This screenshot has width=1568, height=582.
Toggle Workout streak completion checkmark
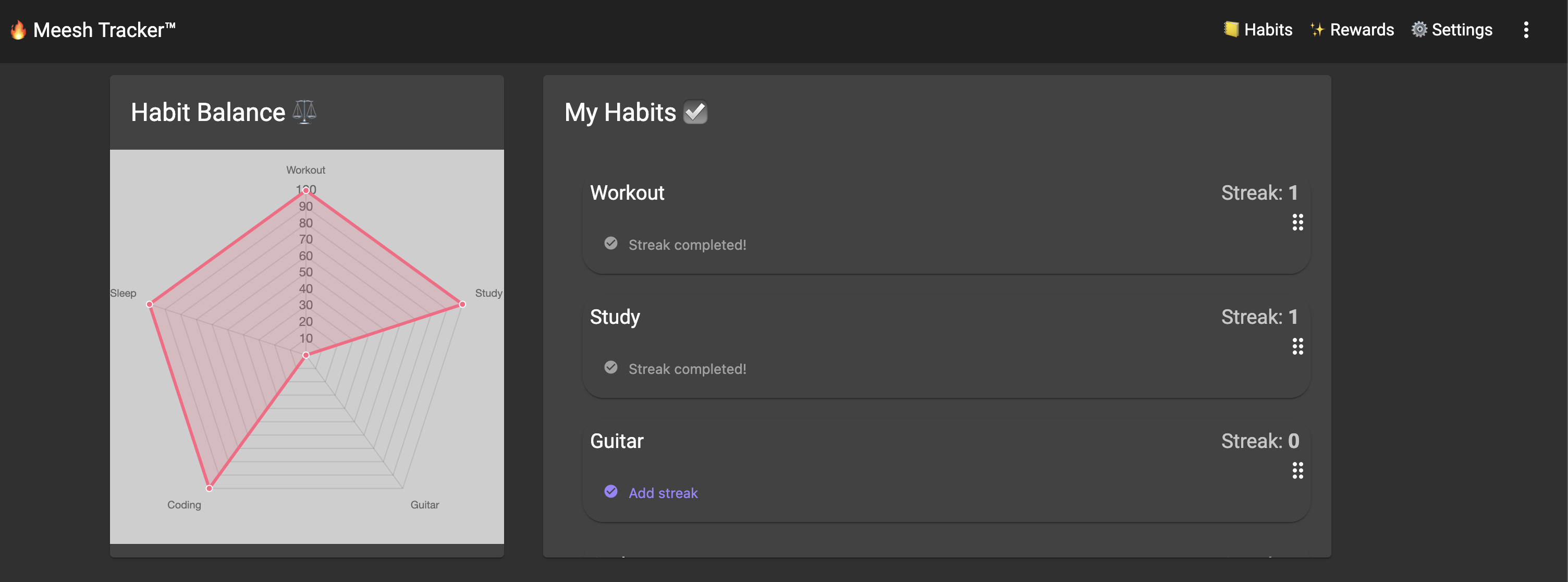pyautogui.click(x=610, y=243)
